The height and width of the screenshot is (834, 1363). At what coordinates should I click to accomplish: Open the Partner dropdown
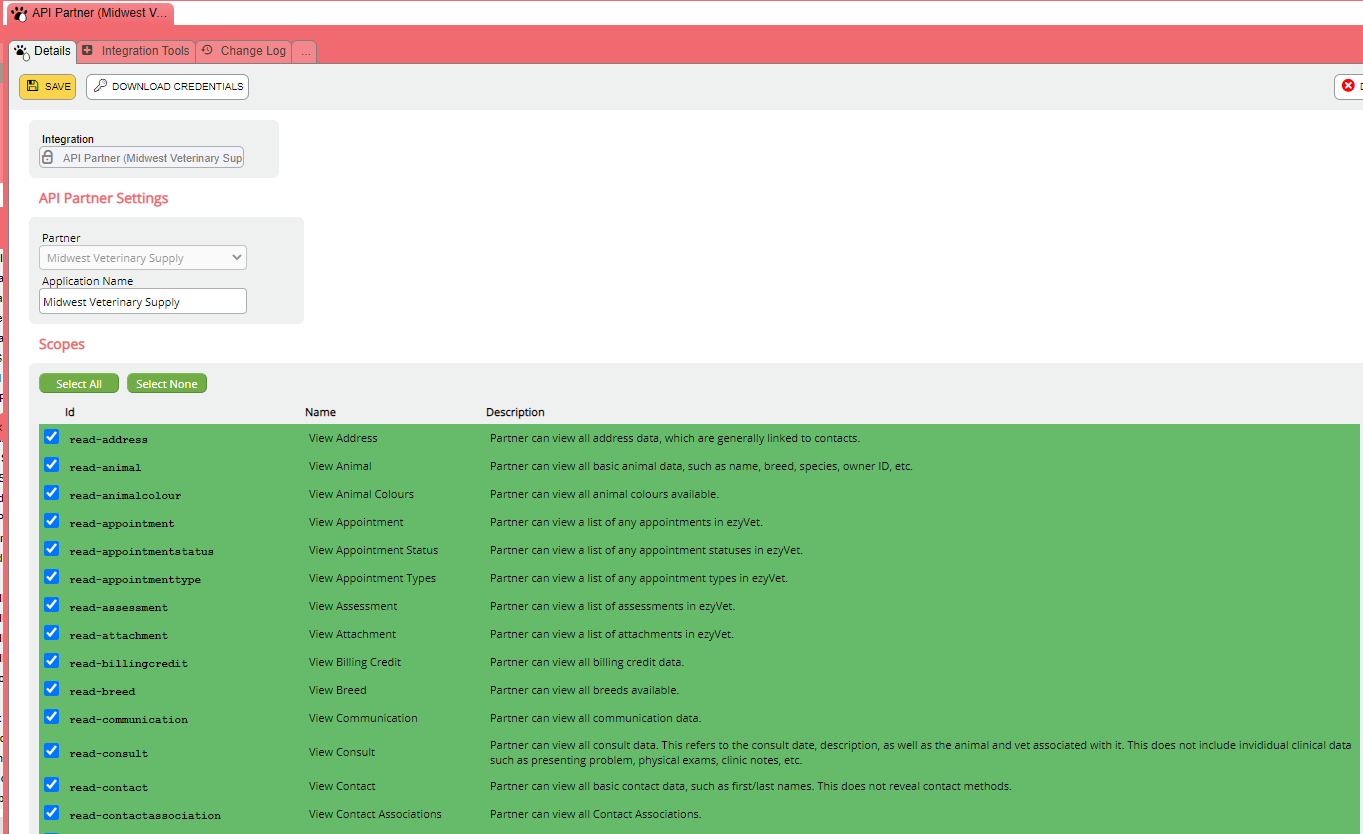[143, 258]
